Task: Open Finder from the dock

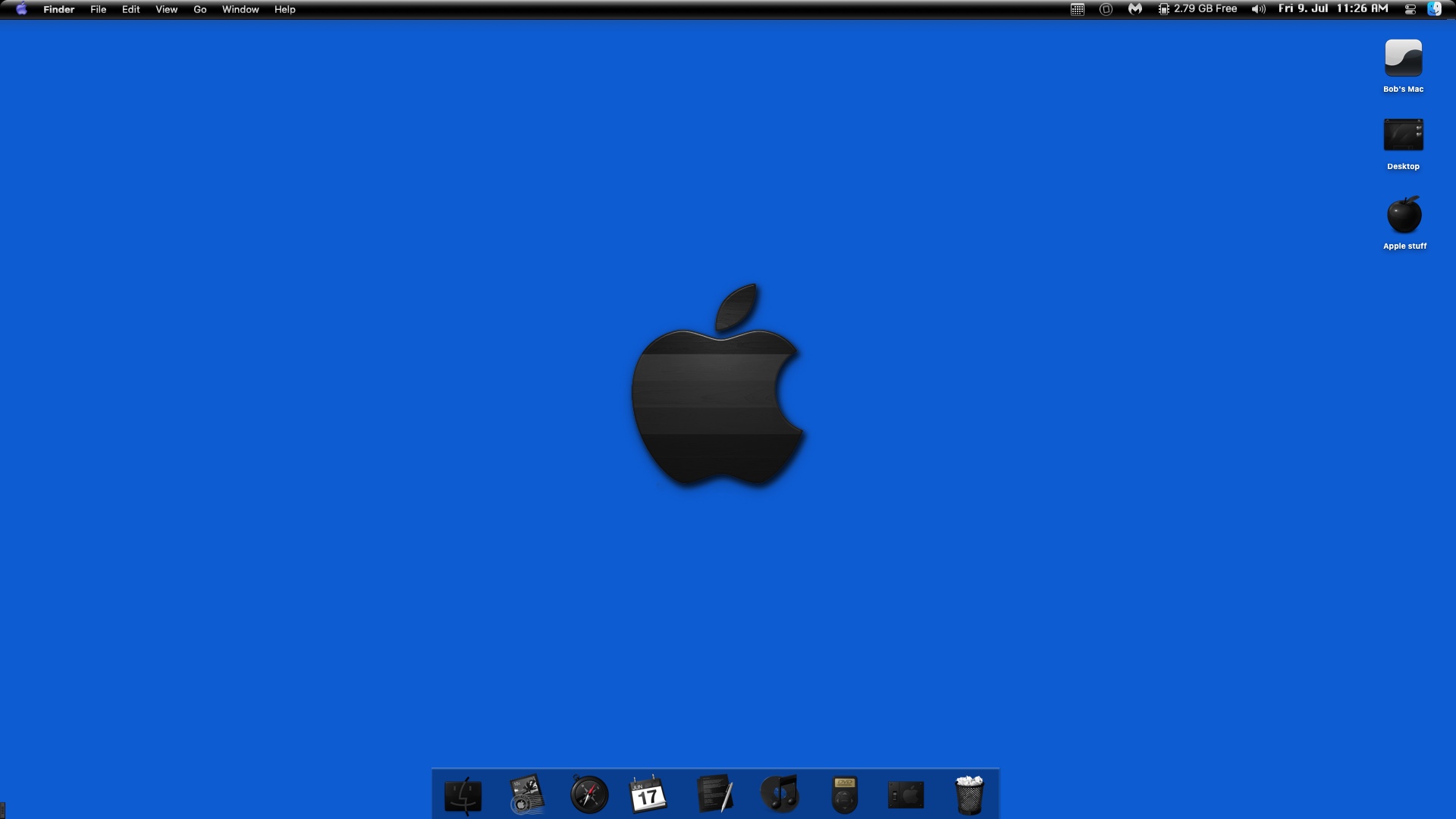Action: 463,795
